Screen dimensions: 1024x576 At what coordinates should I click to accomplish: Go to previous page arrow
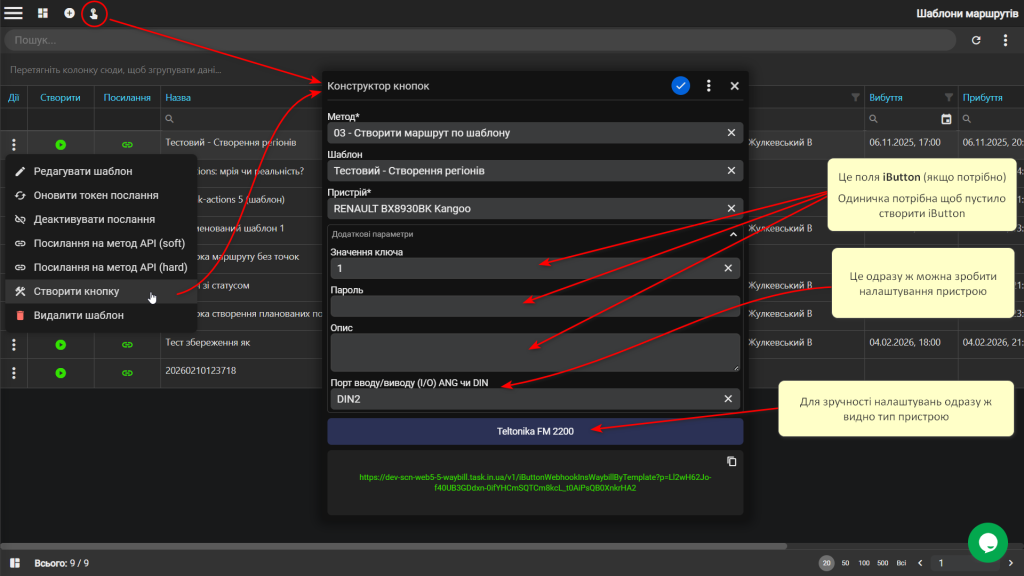click(x=920, y=563)
